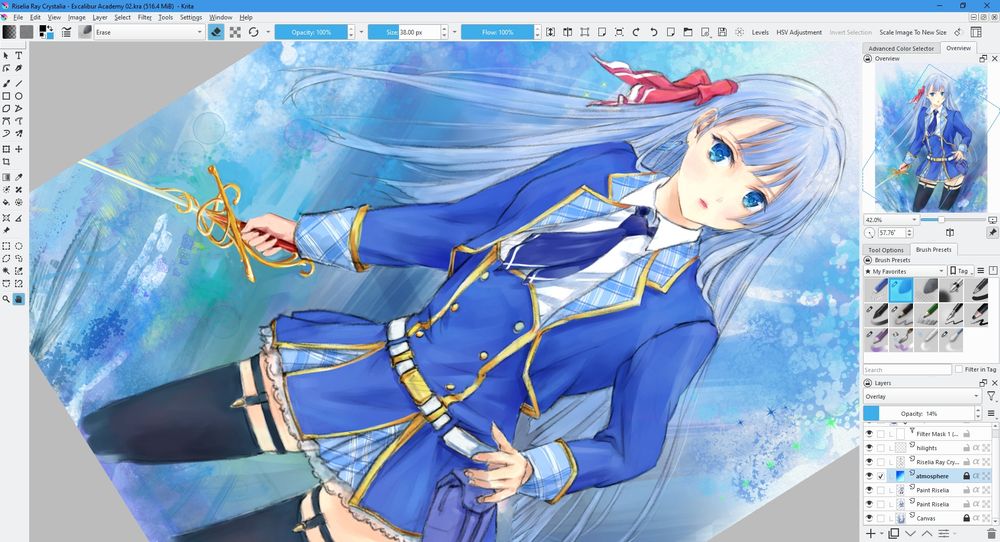The height and width of the screenshot is (542, 1000).
Task: Click the Flow 100% slider
Action: coord(497,32)
